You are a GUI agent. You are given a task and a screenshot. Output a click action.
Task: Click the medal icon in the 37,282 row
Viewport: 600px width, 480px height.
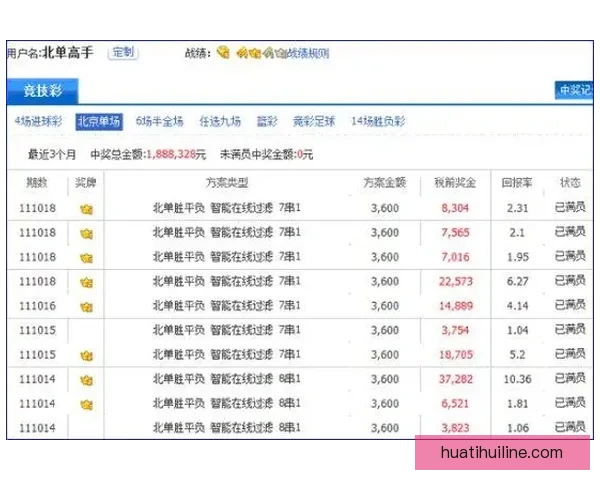[x=86, y=380]
